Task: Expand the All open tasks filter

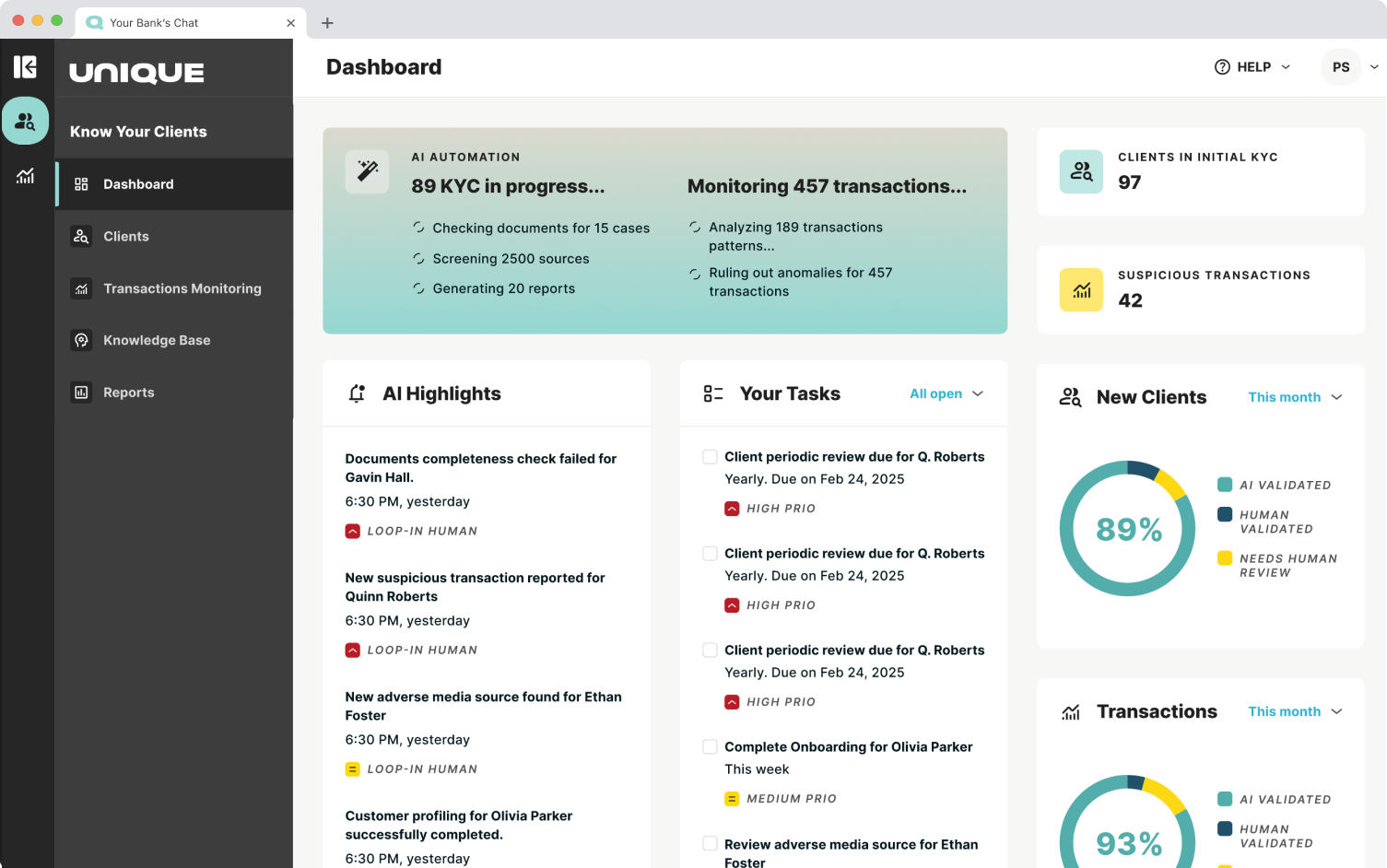Action: click(x=946, y=393)
